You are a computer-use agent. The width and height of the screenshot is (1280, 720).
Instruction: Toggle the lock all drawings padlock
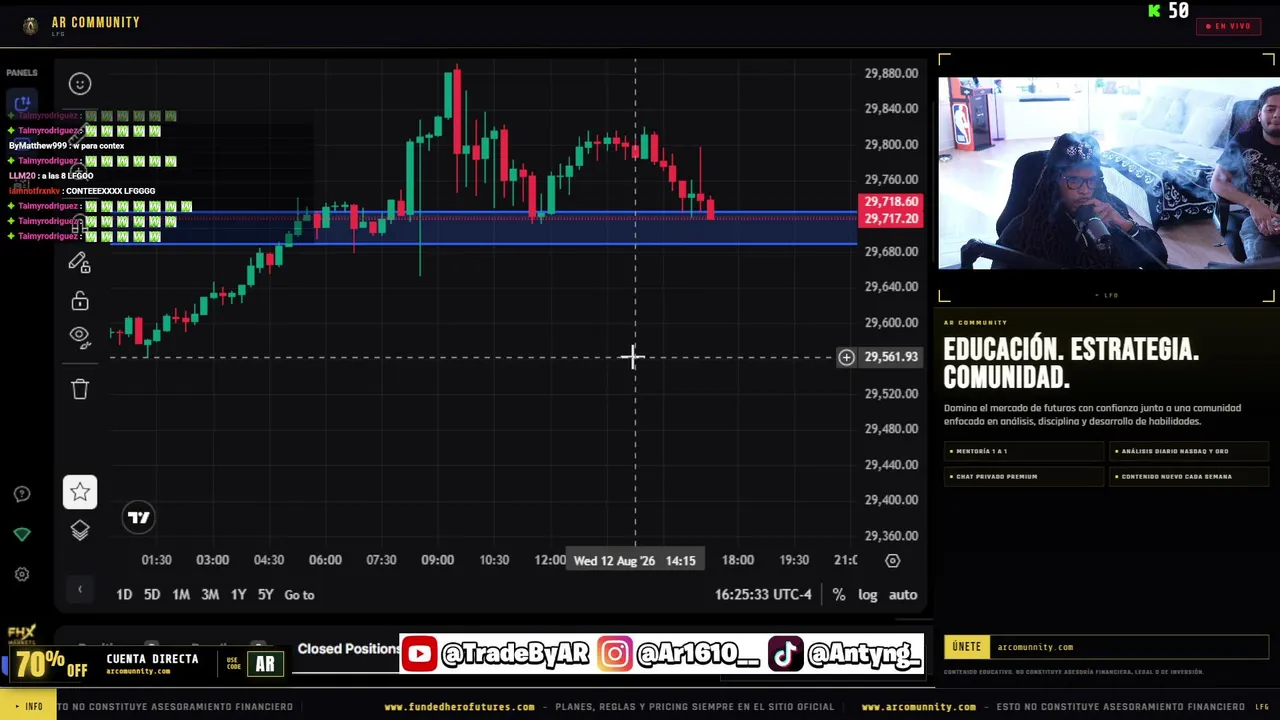point(80,300)
